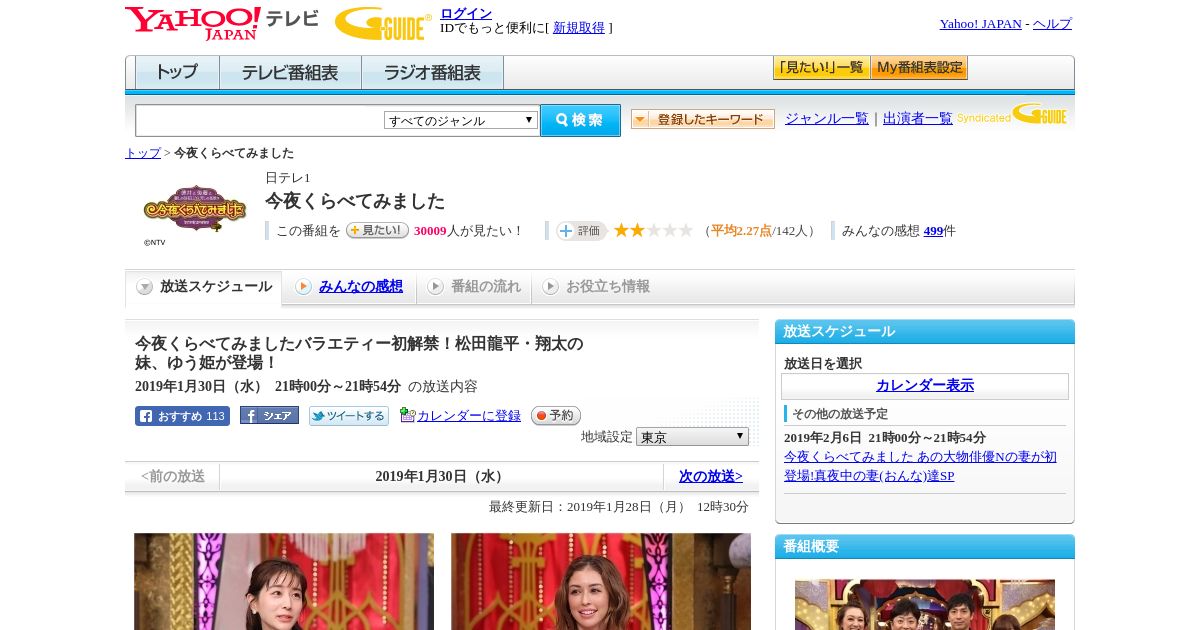Image resolution: width=1200 pixels, height=630 pixels.
Task: Switch to the トップ tab
Action: [177, 73]
